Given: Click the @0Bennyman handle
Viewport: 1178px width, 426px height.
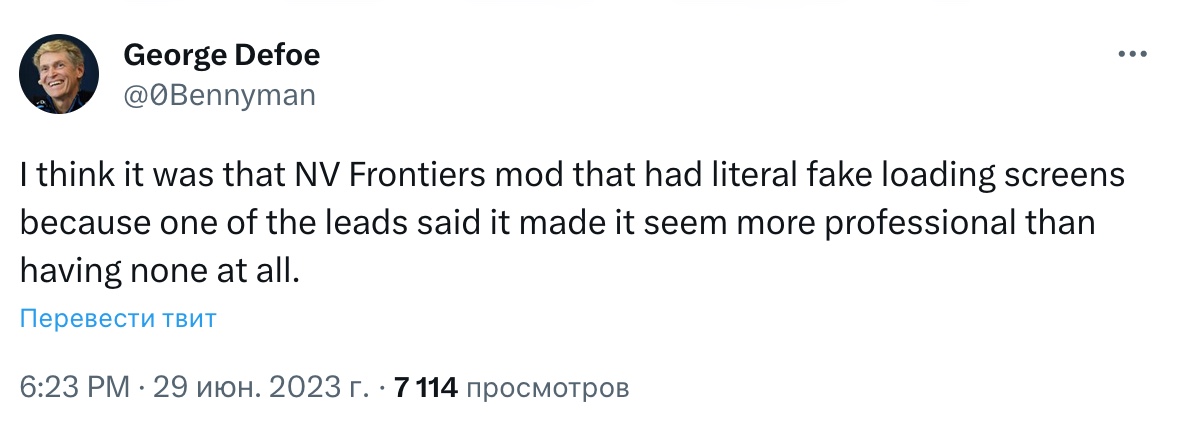Looking at the screenshot, I should click(219, 95).
